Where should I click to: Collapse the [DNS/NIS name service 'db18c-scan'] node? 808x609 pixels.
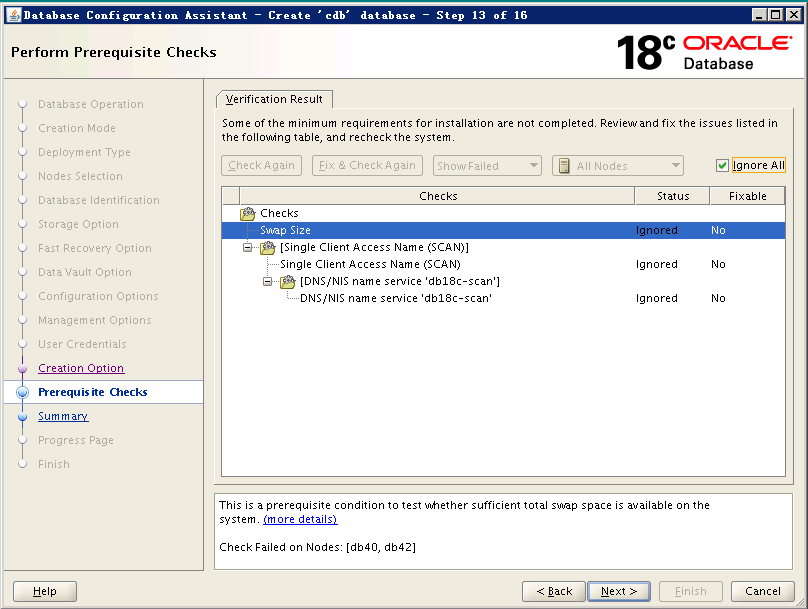tap(267, 282)
